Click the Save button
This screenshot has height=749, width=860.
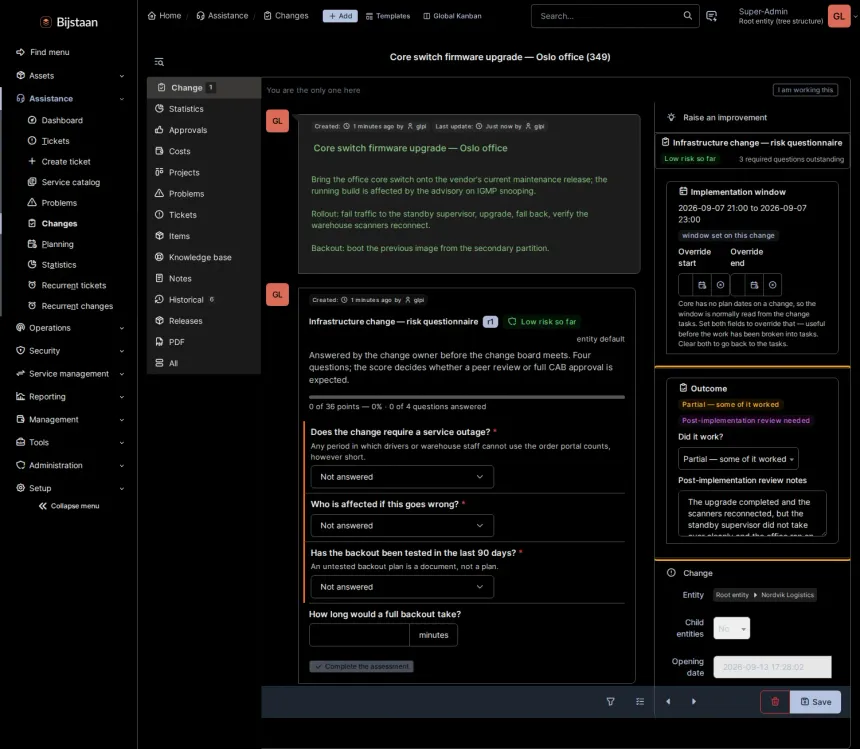(x=816, y=702)
